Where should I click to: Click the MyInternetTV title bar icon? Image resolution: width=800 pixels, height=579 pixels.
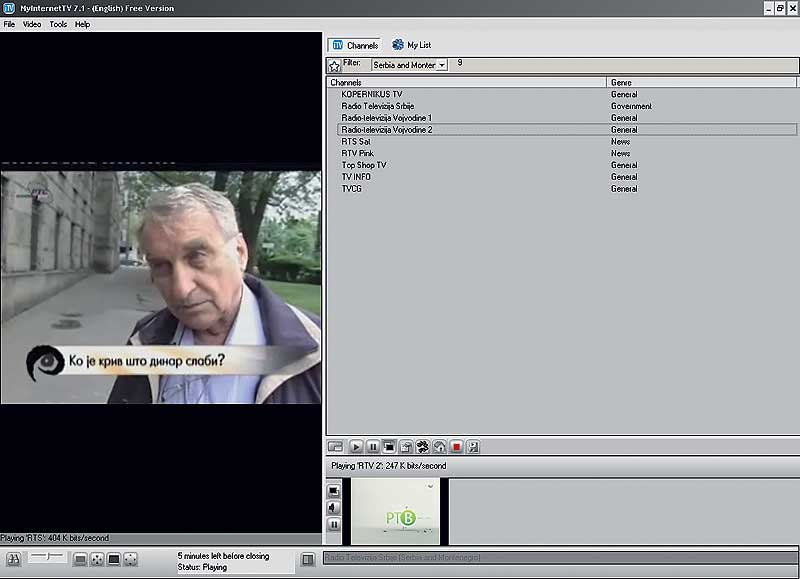[9, 8]
